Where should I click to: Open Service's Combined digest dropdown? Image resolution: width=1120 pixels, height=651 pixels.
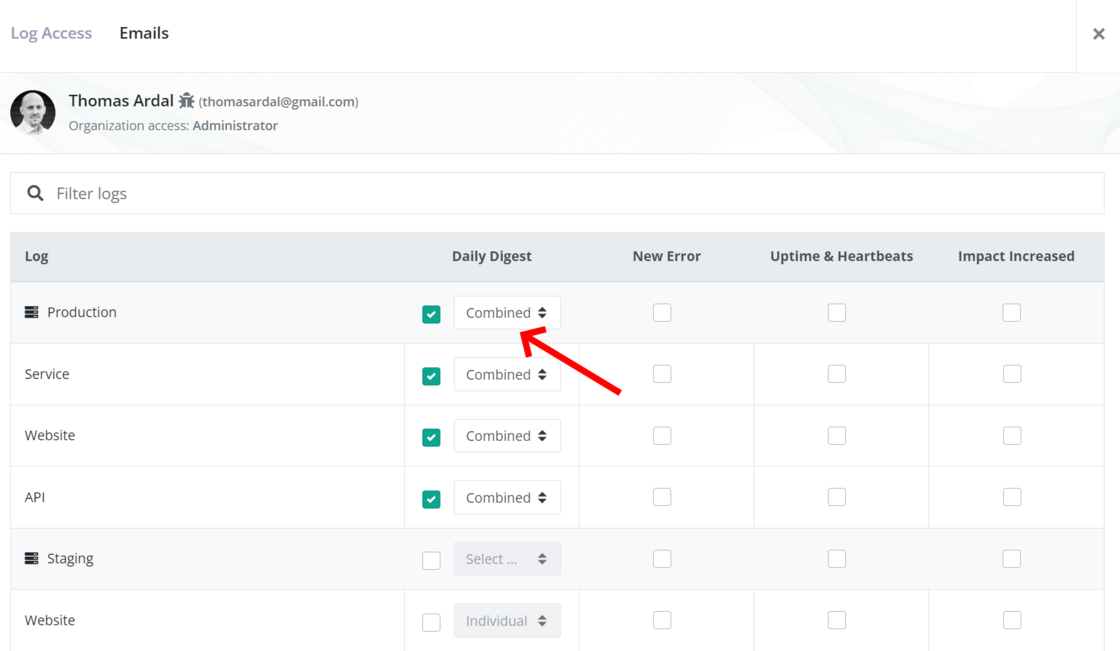(x=507, y=374)
